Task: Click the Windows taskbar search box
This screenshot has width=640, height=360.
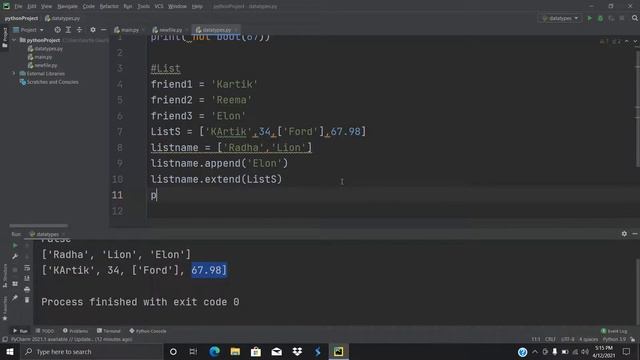Action: 91,351
